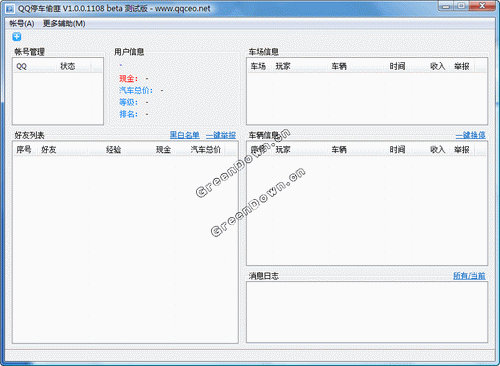This screenshot has width=500, height=366.
Task: Click the 黑白名单 link
Action: click(x=184, y=135)
